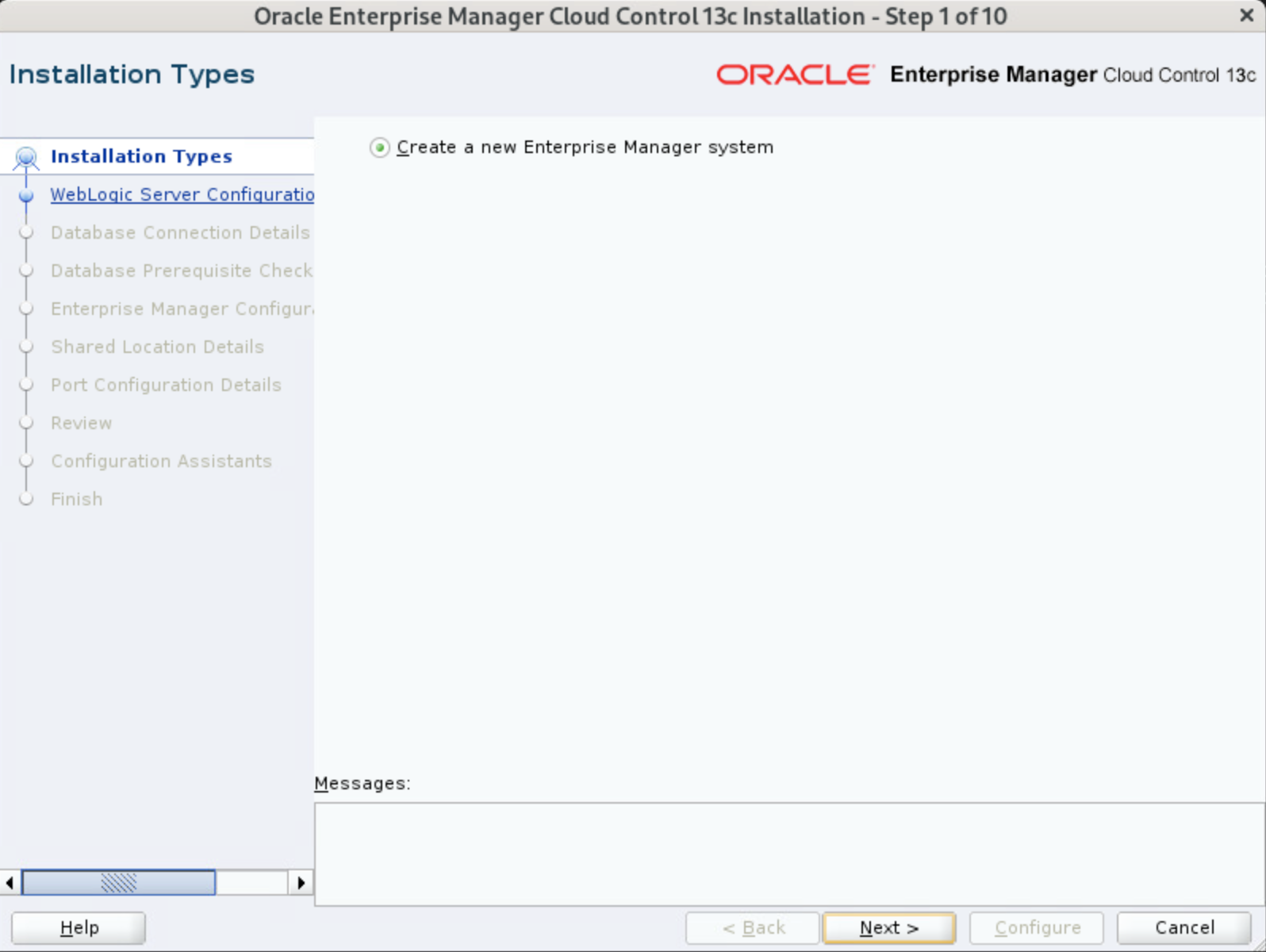Click the Configuration Assistants step bullet

(x=26, y=461)
